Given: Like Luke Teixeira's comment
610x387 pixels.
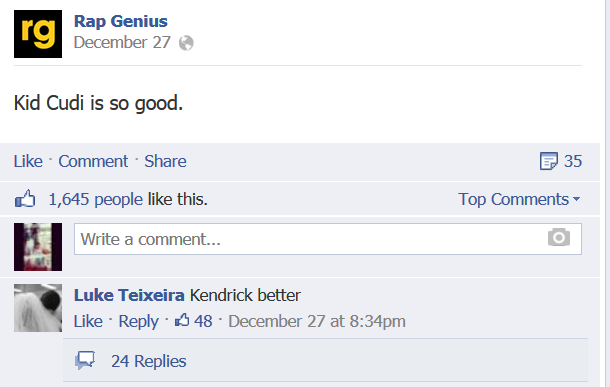Looking at the screenshot, I should click(x=88, y=321).
